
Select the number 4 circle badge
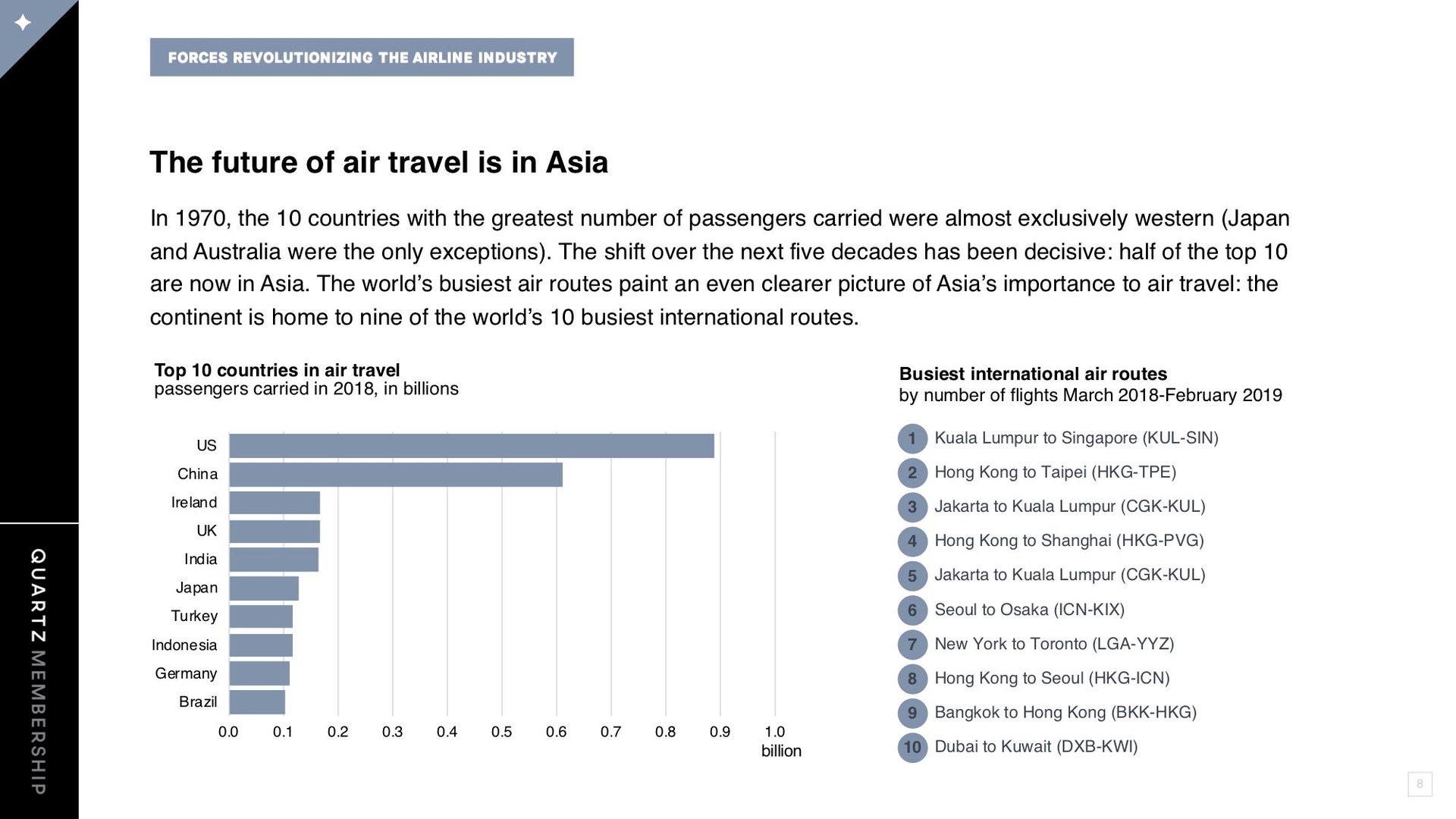coord(912,541)
